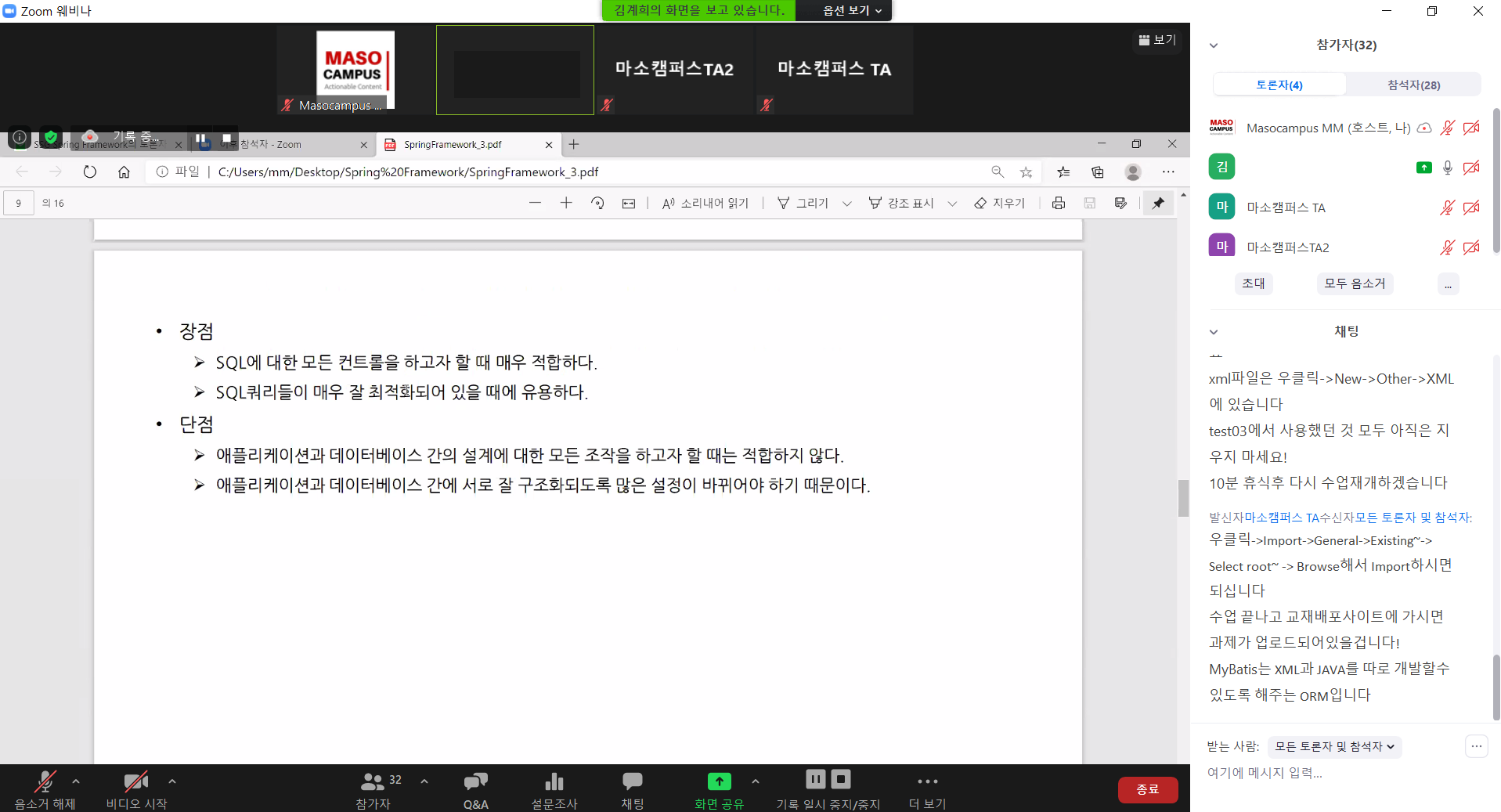This screenshot has height=812, width=1501.
Task: Collapse the 채팅 panel chevron
Action: click(1214, 332)
